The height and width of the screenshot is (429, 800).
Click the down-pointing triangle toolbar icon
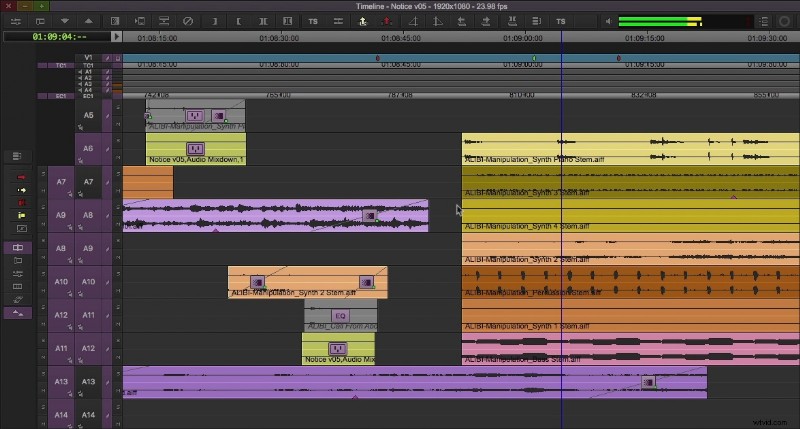[x=65, y=21]
